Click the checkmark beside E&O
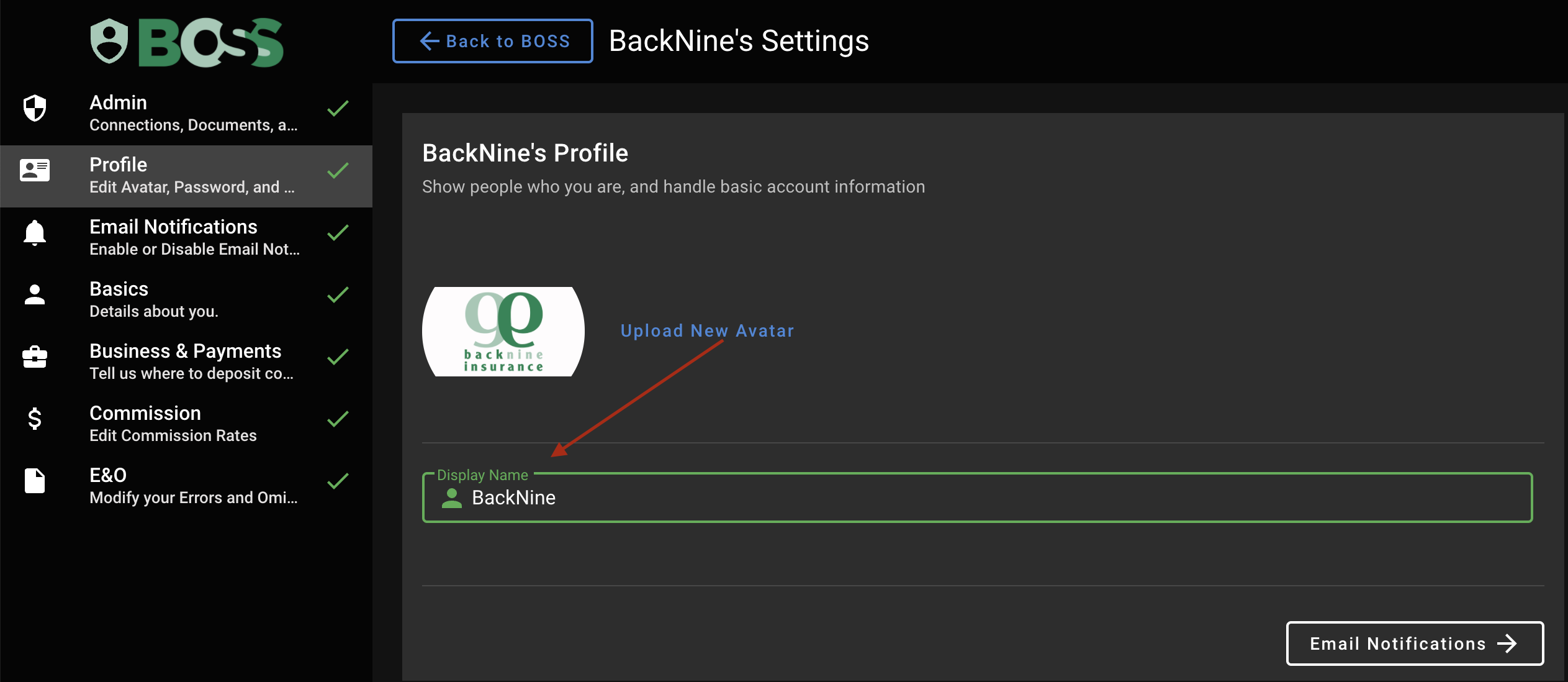Screen dimensions: 1568x682 pyautogui.click(x=338, y=481)
